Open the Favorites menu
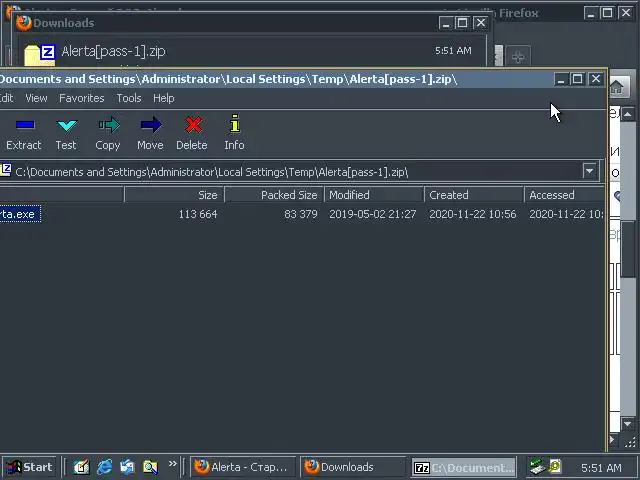Viewport: 640px width, 480px height. tap(82, 98)
